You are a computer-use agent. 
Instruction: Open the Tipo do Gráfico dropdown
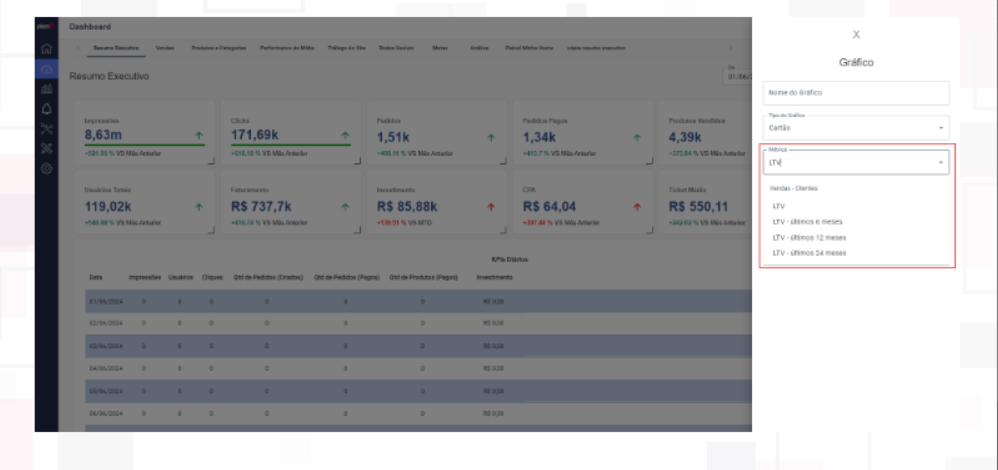[x=856, y=128]
